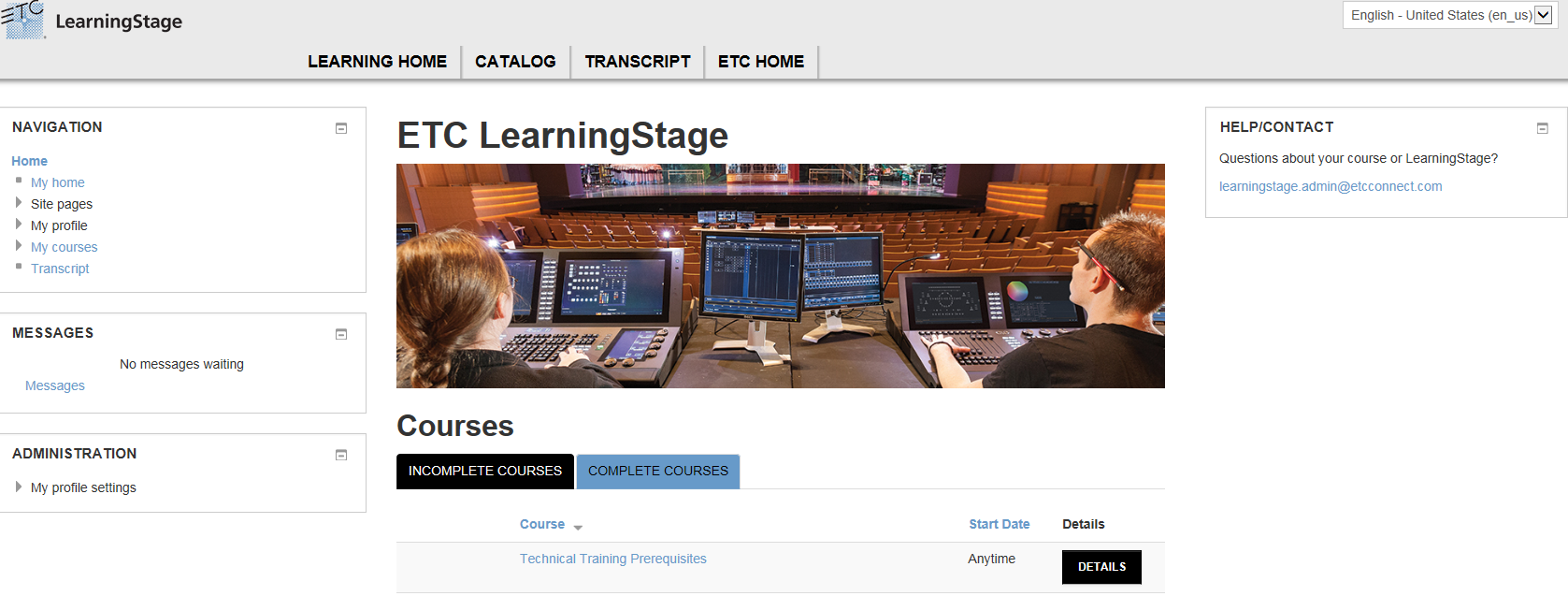Collapse the Help/Contact block
Image resolution: width=1568 pixels, height=596 pixels.
coord(1543,128)
